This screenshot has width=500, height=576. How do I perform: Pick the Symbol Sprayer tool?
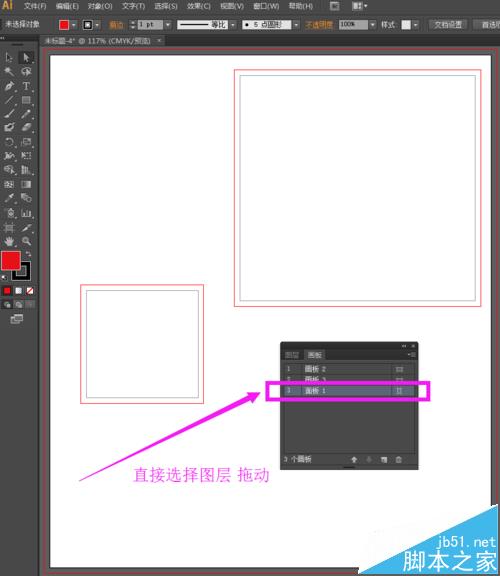point(9,213)
